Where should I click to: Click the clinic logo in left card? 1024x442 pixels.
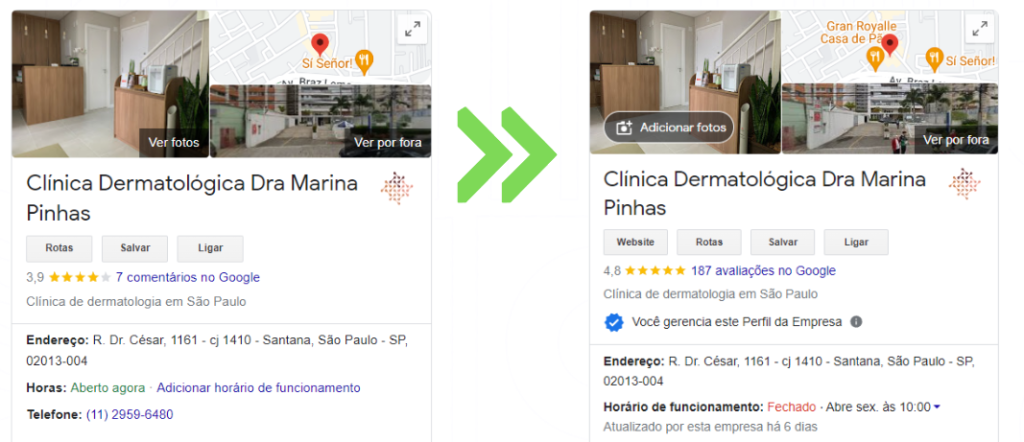(397, 188)
